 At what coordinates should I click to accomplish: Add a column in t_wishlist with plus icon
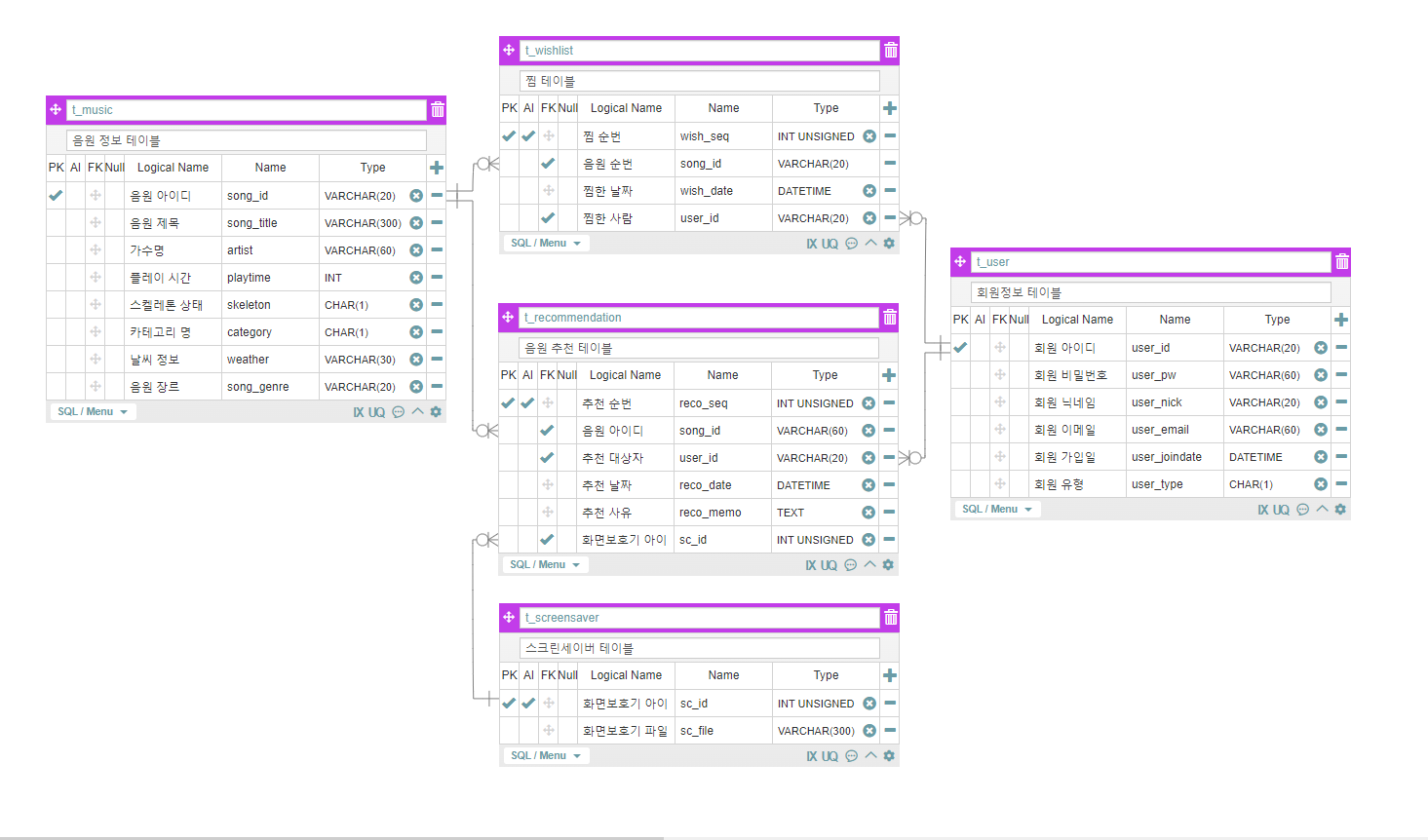coord(890,108)
